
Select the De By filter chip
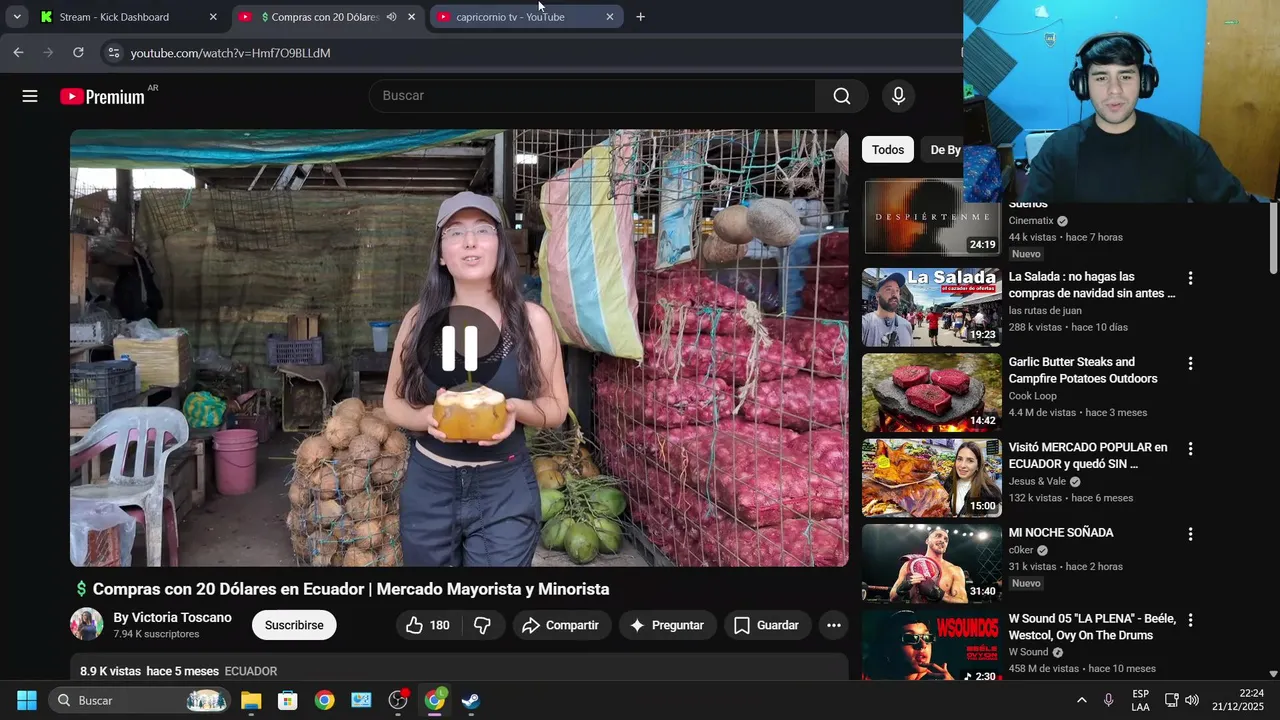943,150
